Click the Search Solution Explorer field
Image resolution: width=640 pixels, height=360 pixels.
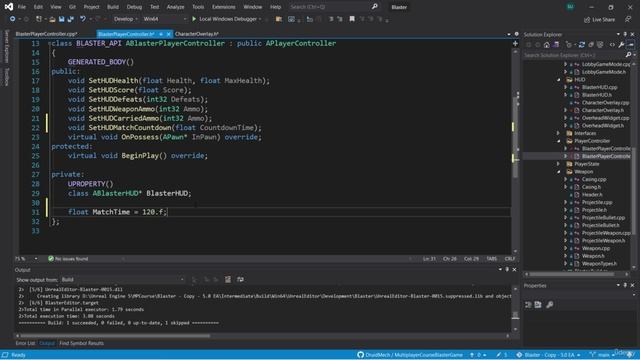click(x=575, y=55)
